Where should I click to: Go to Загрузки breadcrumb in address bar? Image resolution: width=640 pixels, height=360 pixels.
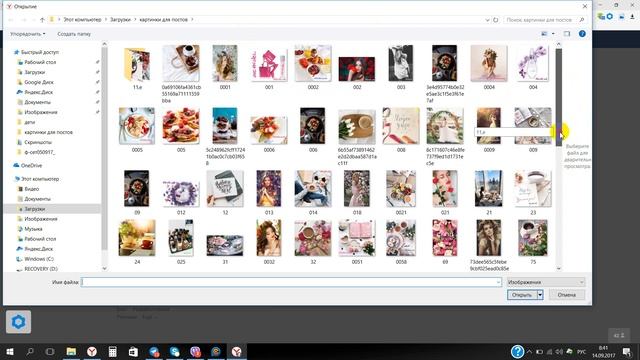[120, 20]
